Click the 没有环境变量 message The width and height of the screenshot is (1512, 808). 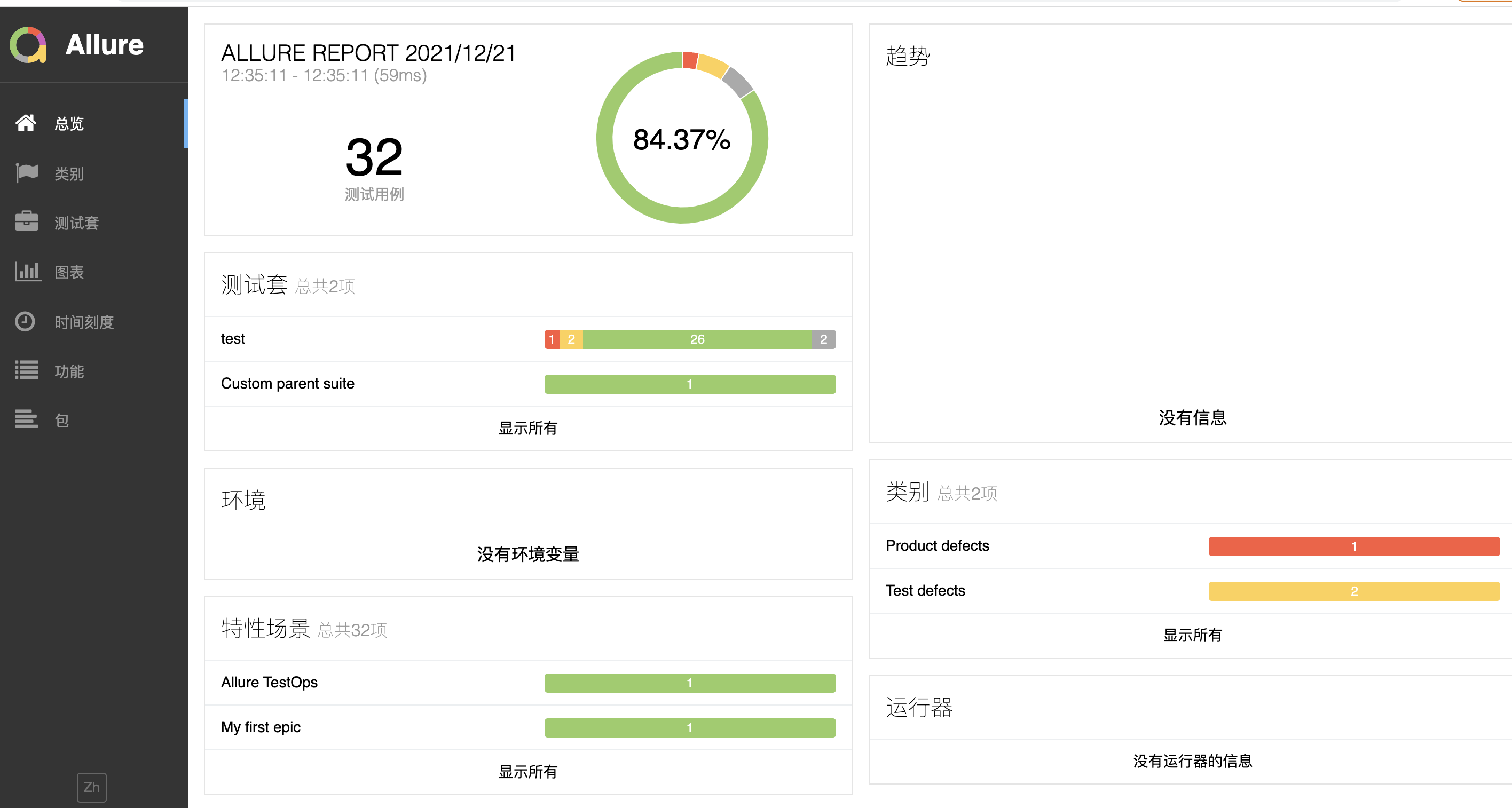[x=527, y=554]
